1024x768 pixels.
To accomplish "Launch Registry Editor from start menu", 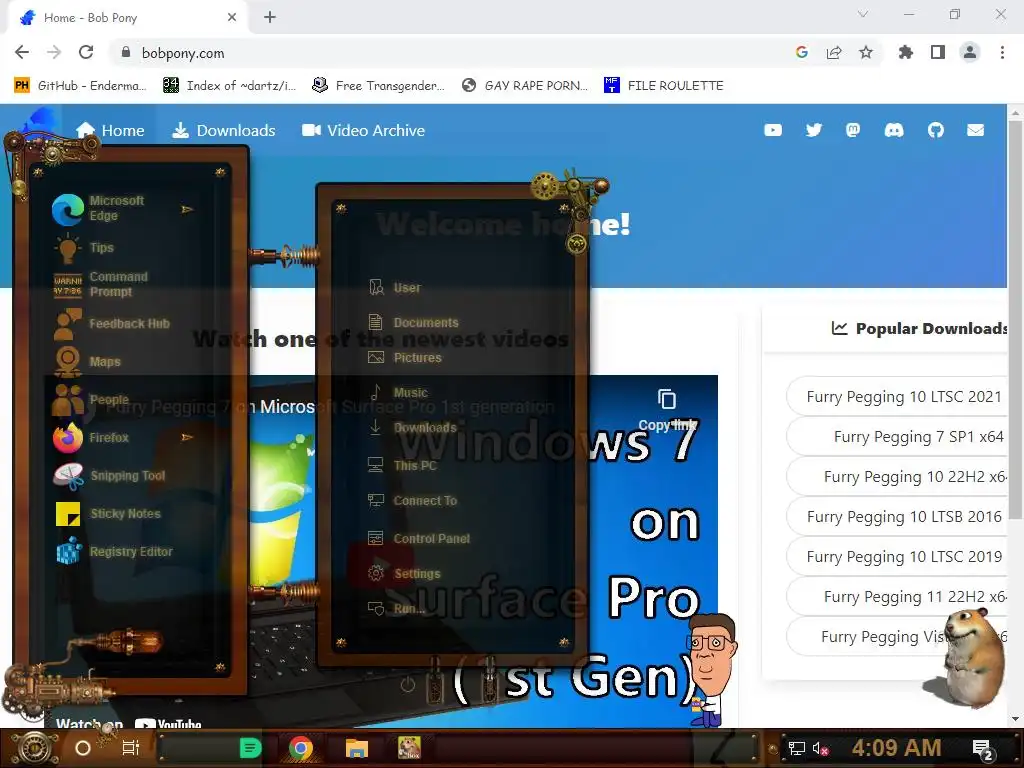I will 114,551.
